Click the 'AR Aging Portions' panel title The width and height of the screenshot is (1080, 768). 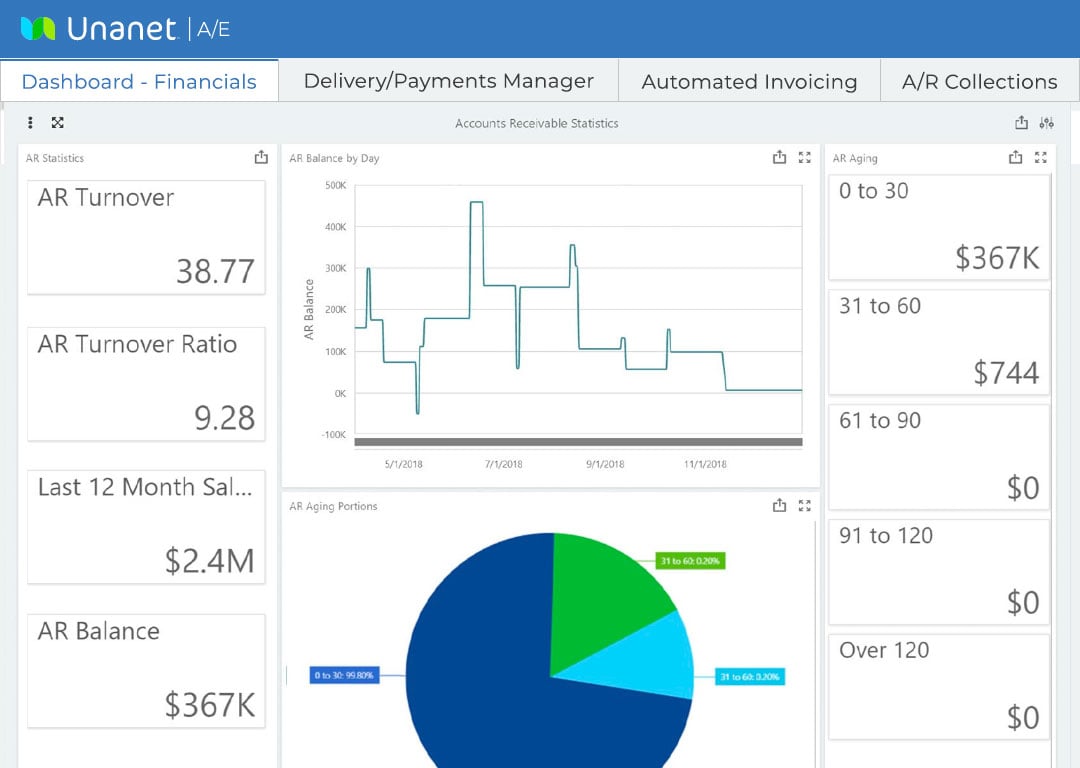click(x=333, y=506)
